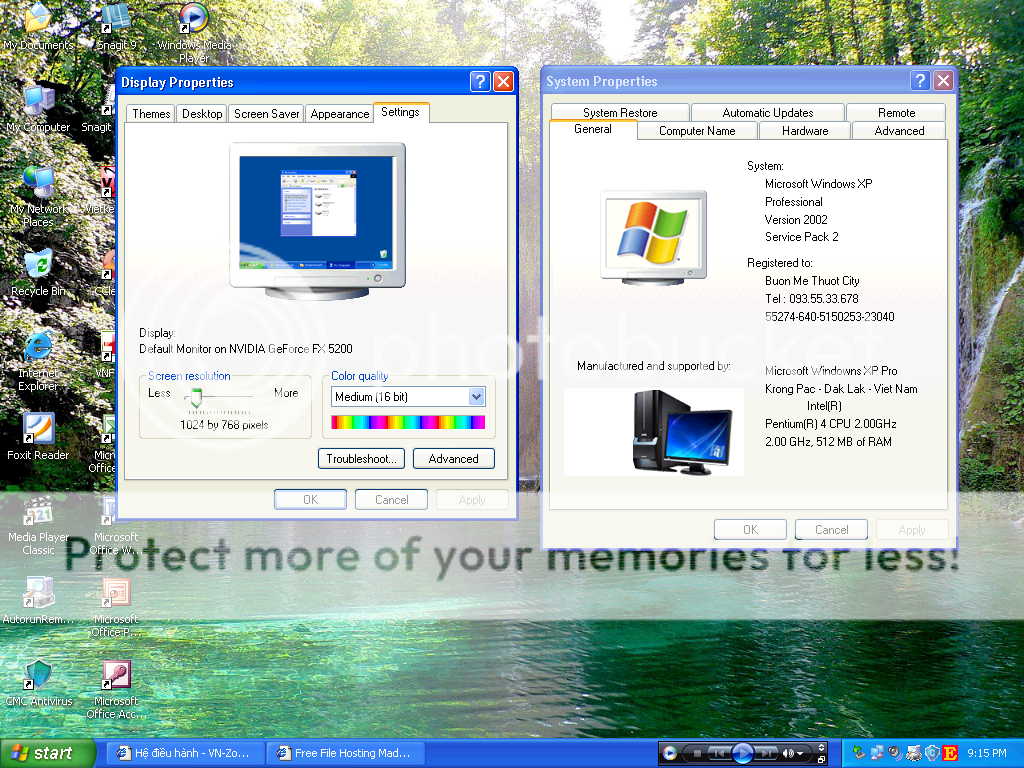Open speaker volume tray icon
Viewport: 1024px width, 768px height.
[x=895, y=753]
